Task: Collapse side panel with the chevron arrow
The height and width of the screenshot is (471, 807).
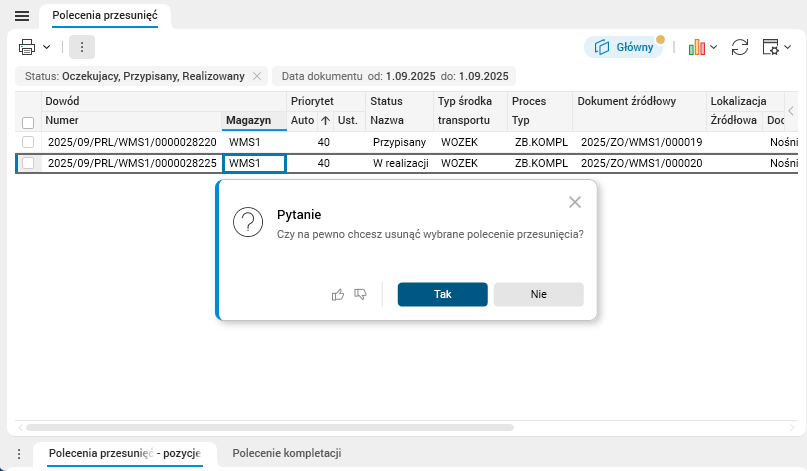Action: coord(791,111)
